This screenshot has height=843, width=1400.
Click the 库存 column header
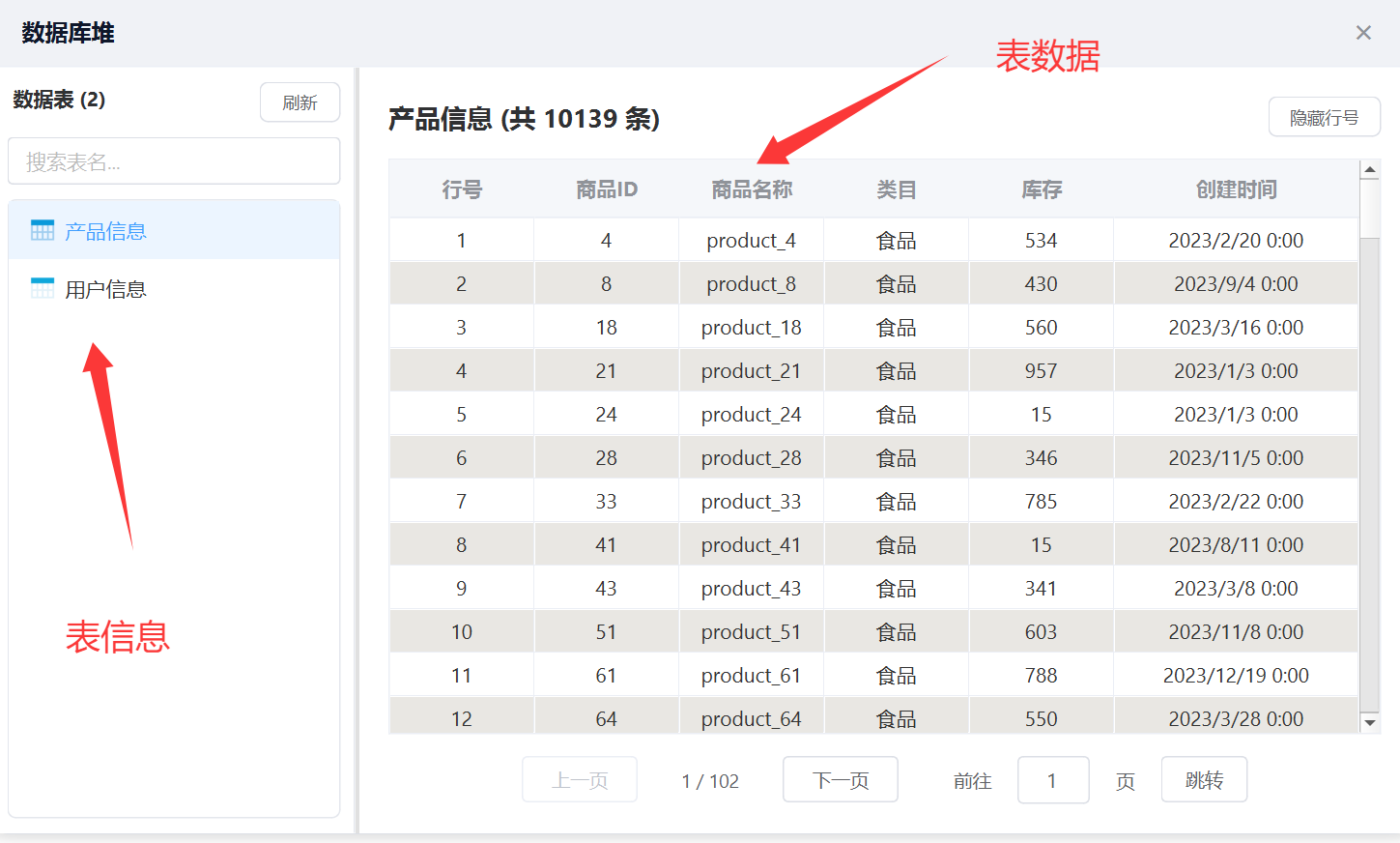coord(1041,189)
